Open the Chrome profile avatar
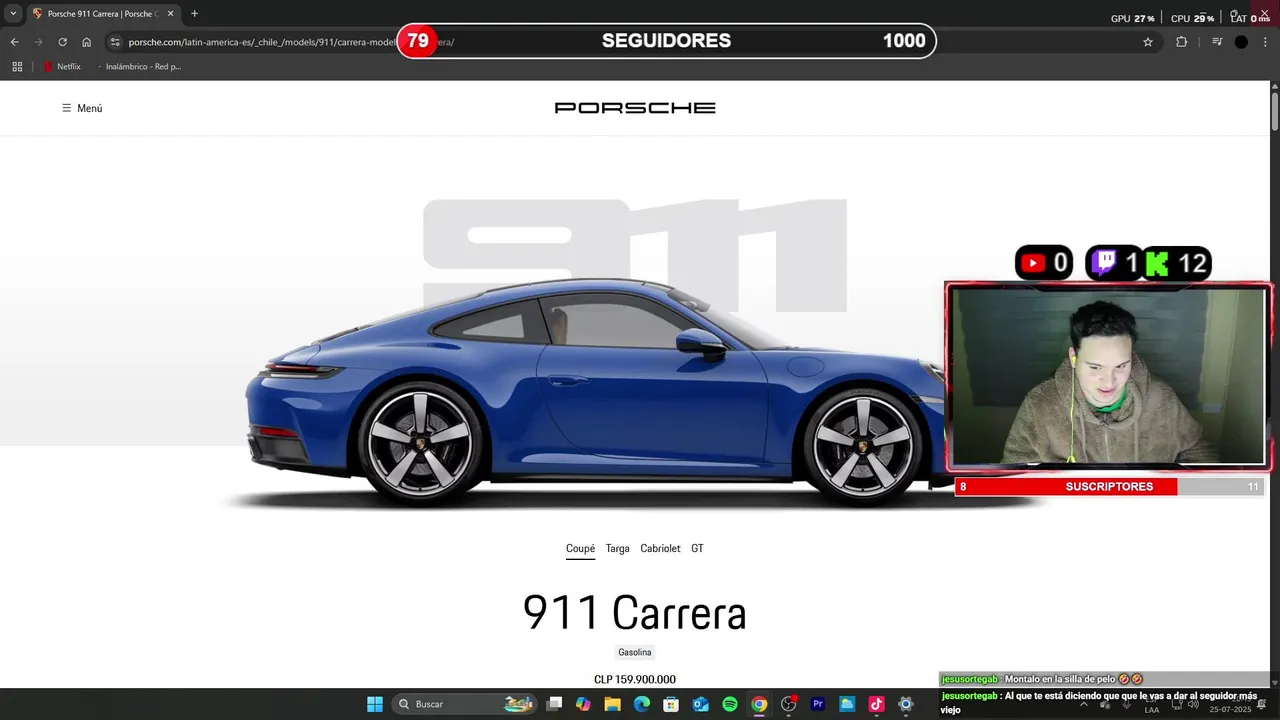Screen dimensions: 1280x720 [x=1241, y=42]
